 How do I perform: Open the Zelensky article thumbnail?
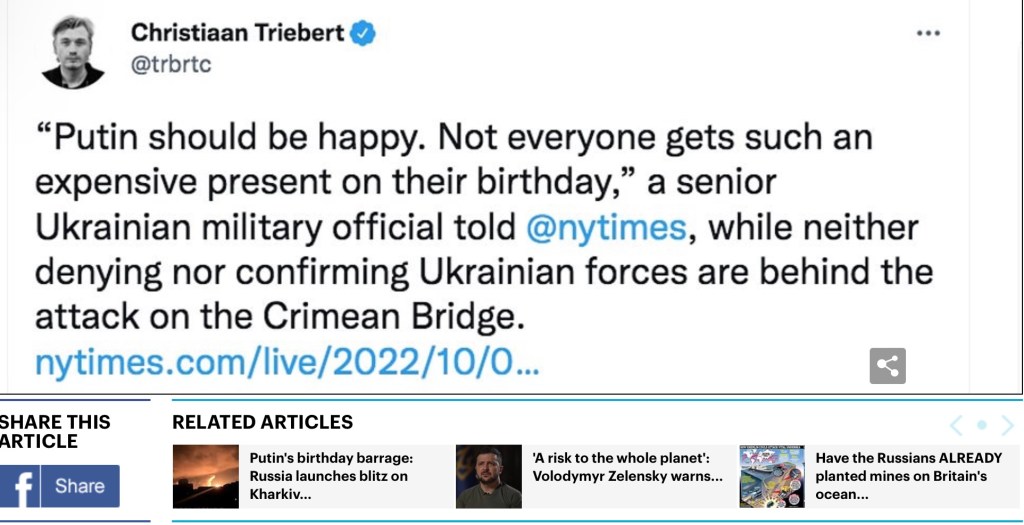tap(489, 476)
